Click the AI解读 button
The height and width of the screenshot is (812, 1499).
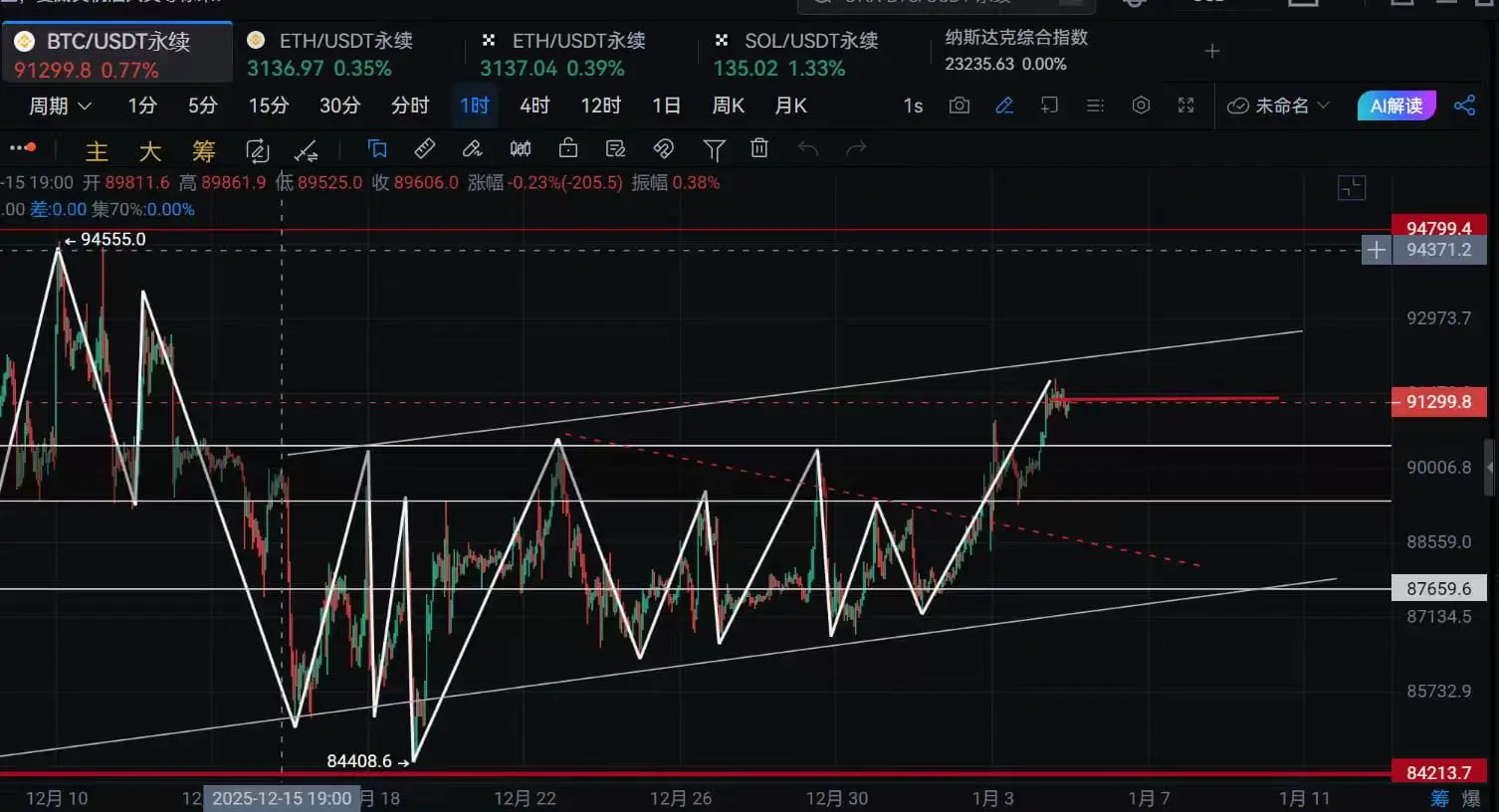(x=1396, y=105)
